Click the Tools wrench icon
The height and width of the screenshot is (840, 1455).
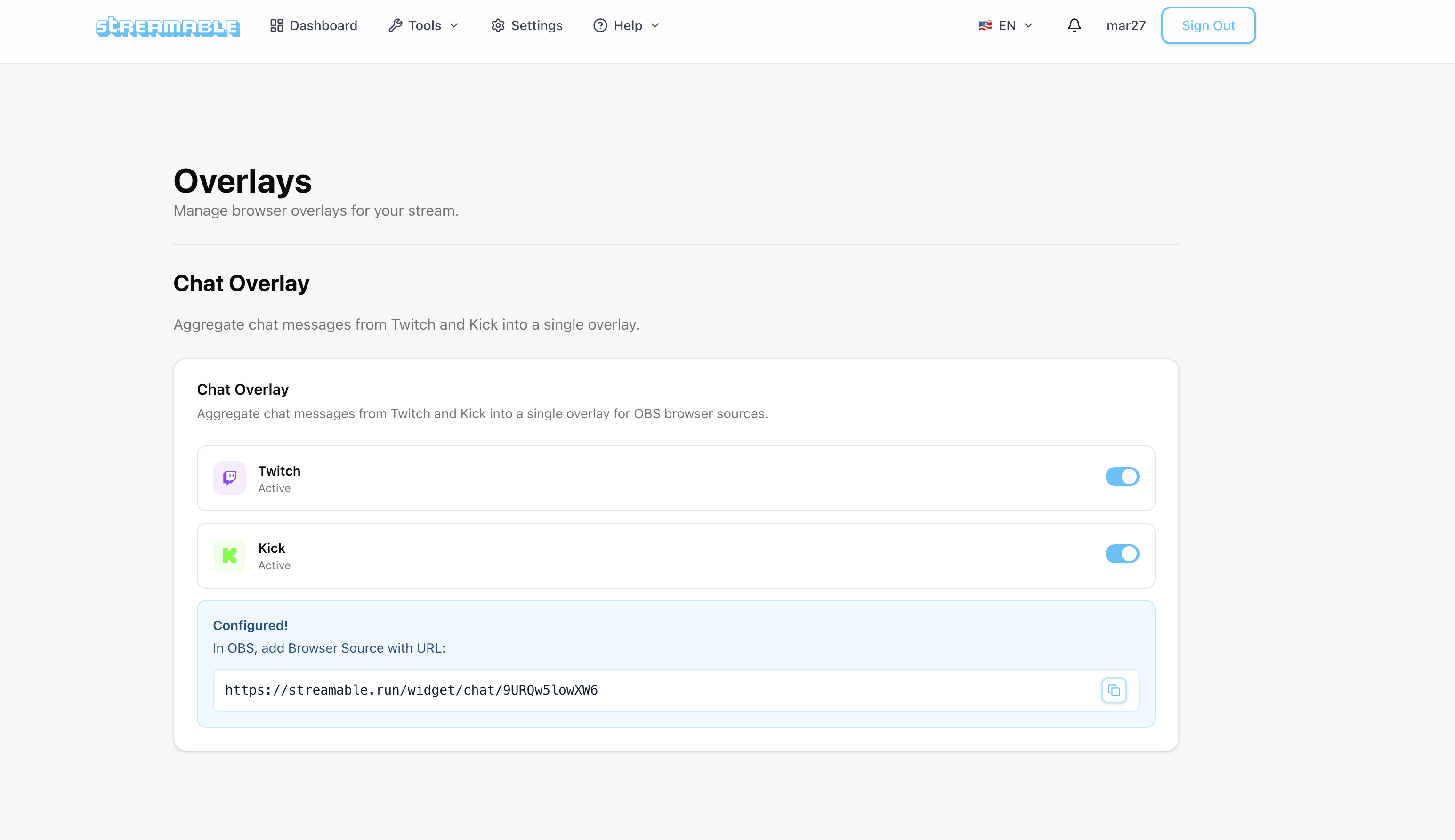pos(395,25)
